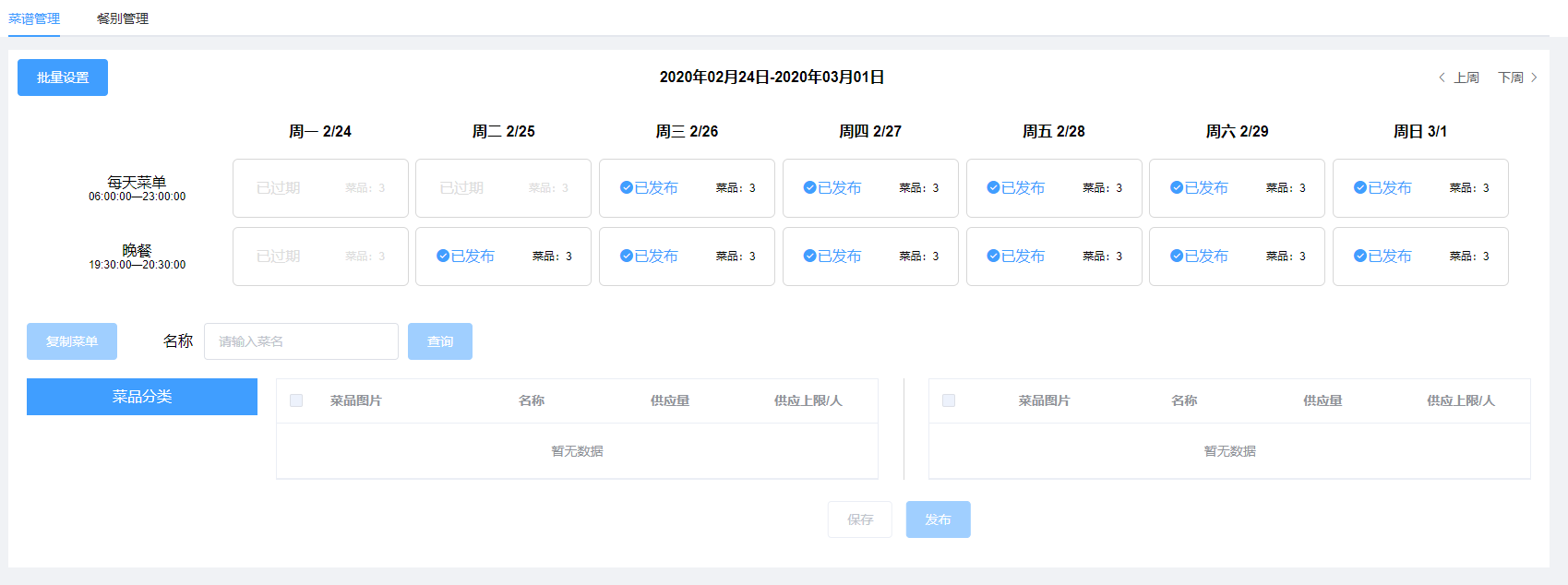The width and height of the screenshot is (1568, 585).
Task: Click the 查询 search button
Action: tap(440, 341)
